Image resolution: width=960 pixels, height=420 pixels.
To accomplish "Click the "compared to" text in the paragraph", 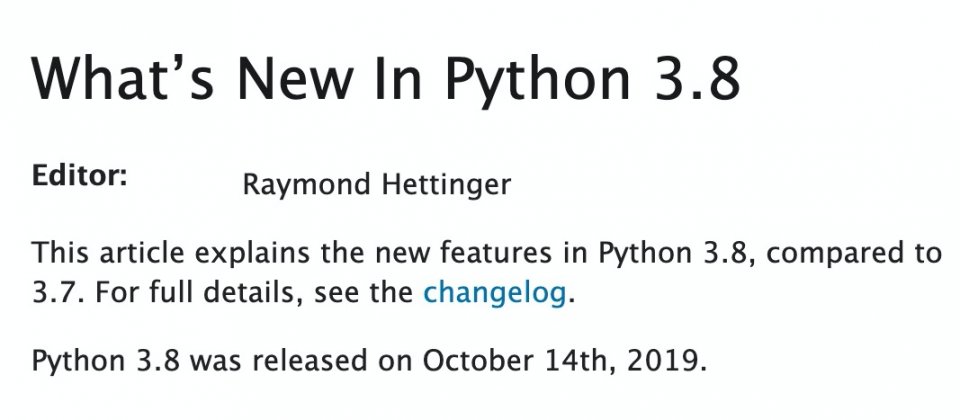I will pyautogui.click(x=853, y=253).
